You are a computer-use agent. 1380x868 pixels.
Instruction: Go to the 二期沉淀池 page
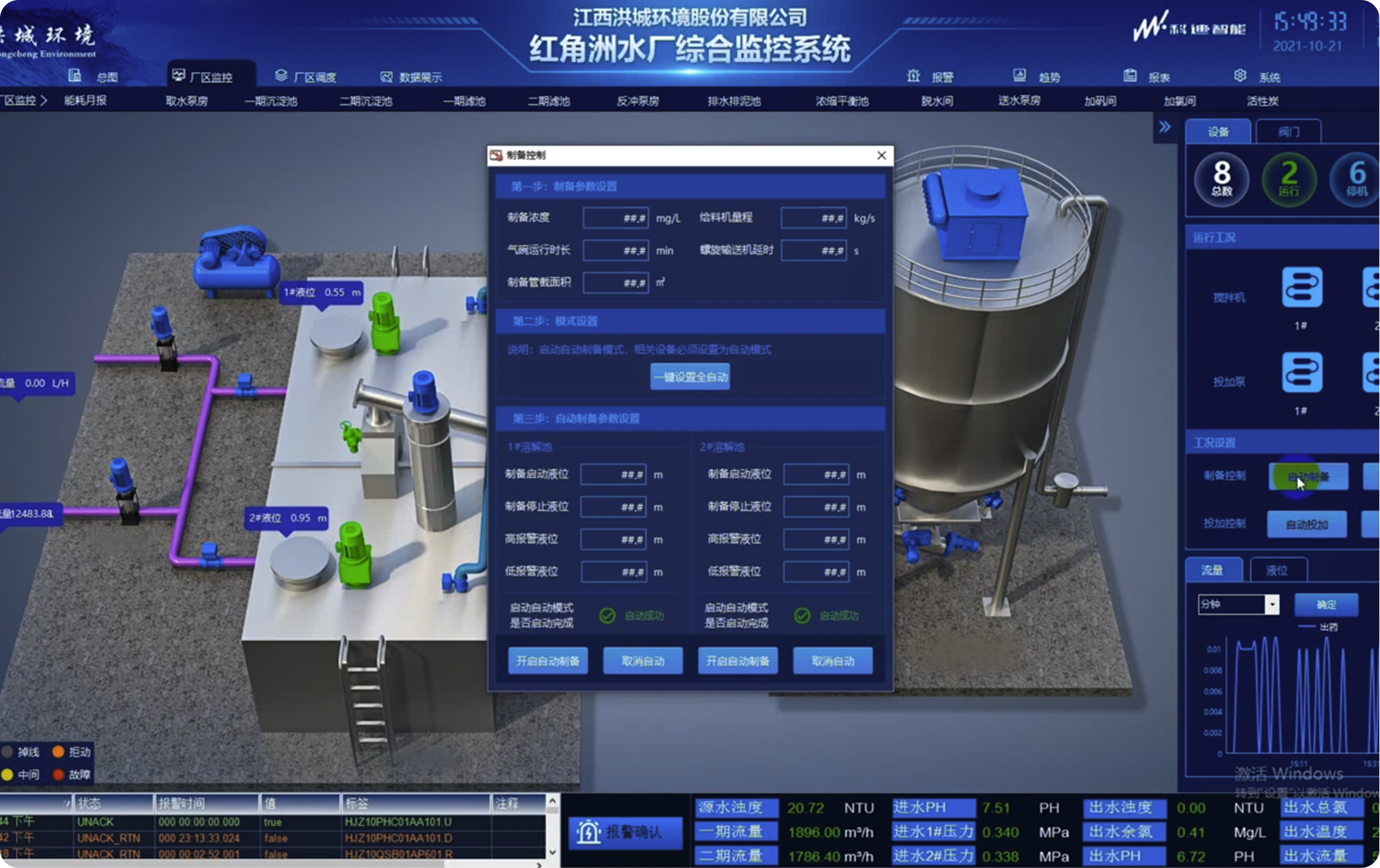point(366,101)
